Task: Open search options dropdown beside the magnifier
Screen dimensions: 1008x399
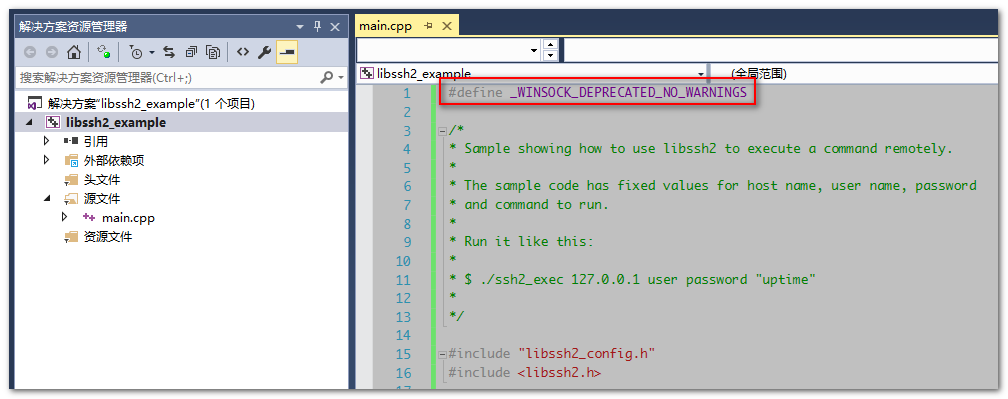Action: [x=341, y=78]
